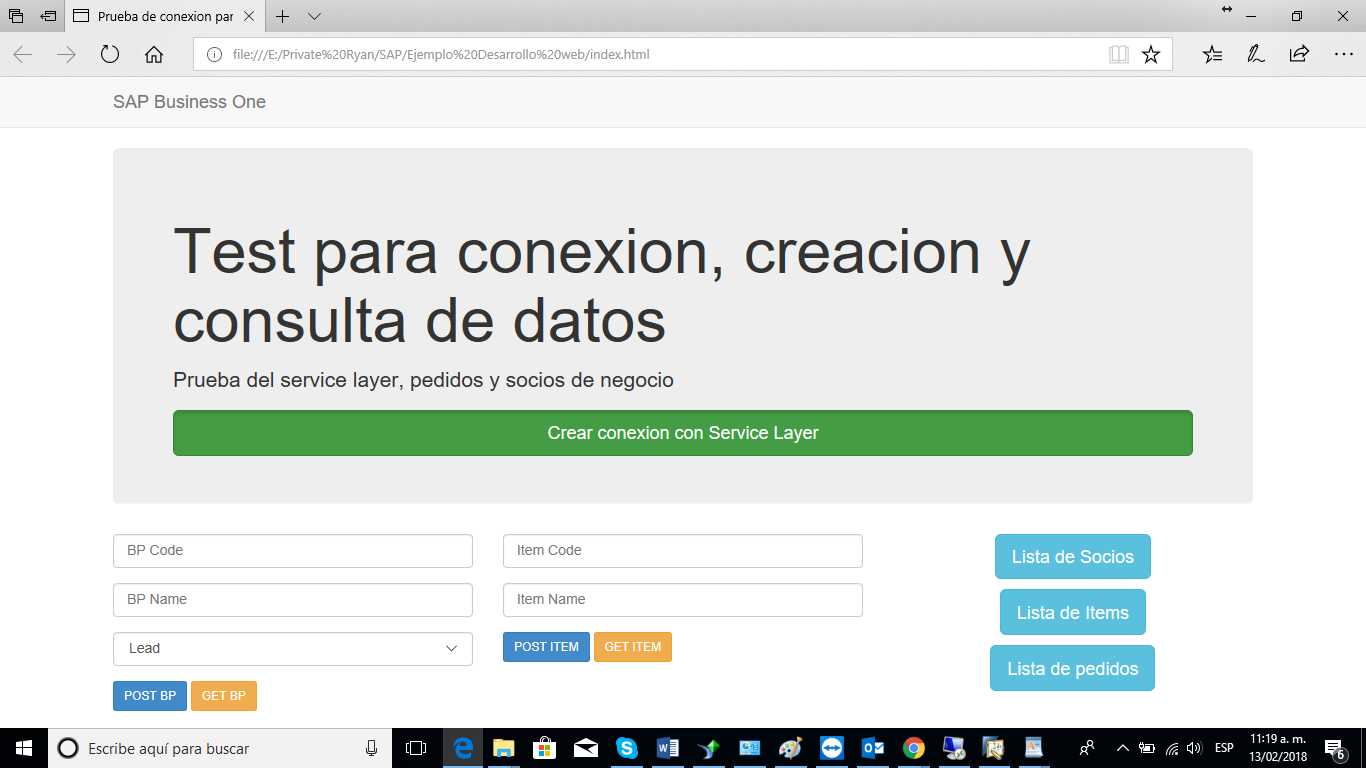Click the address bar URL
The height and width of the screenshot is (768, 1366).
point(441,54)
